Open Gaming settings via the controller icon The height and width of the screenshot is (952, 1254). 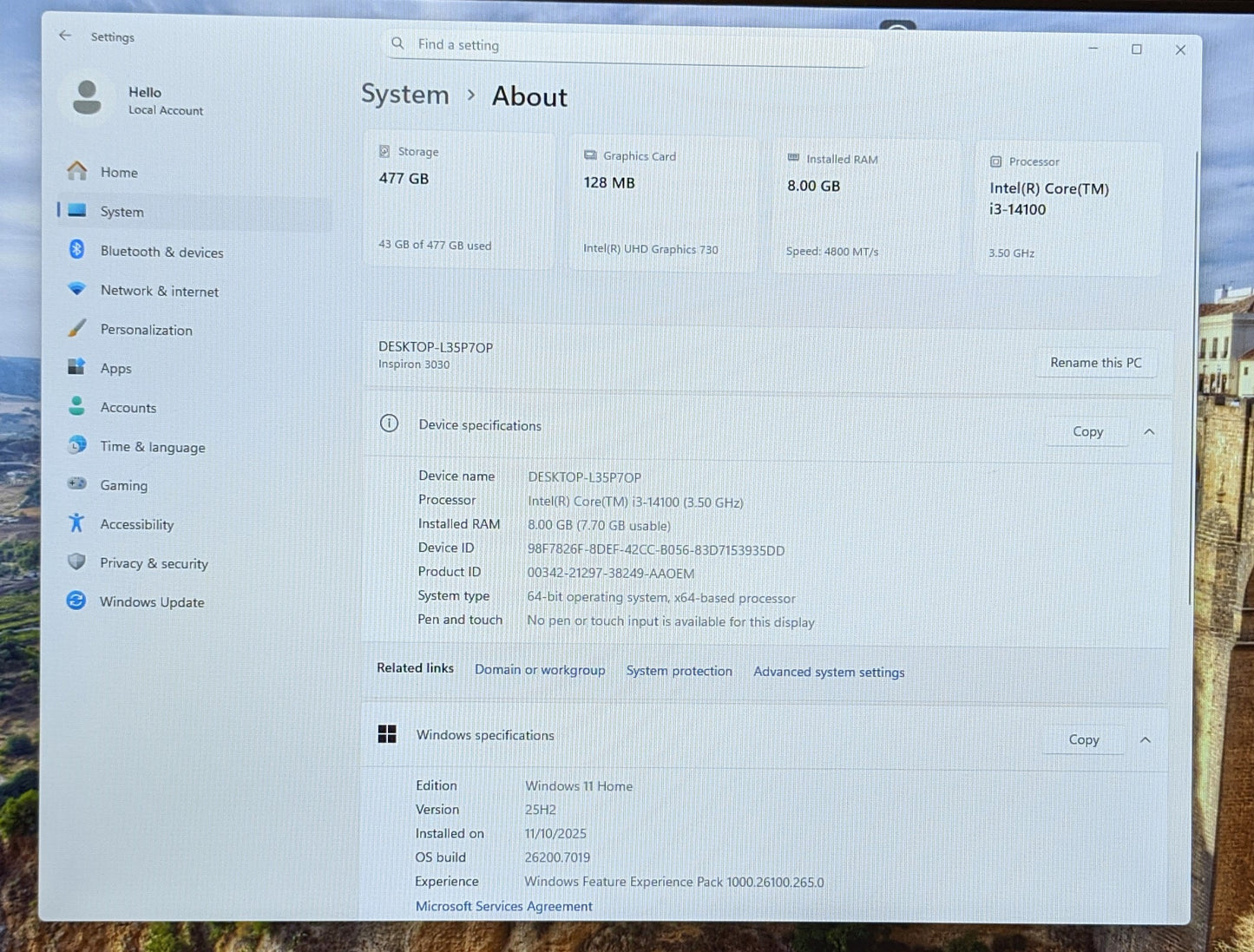[76, 483]
